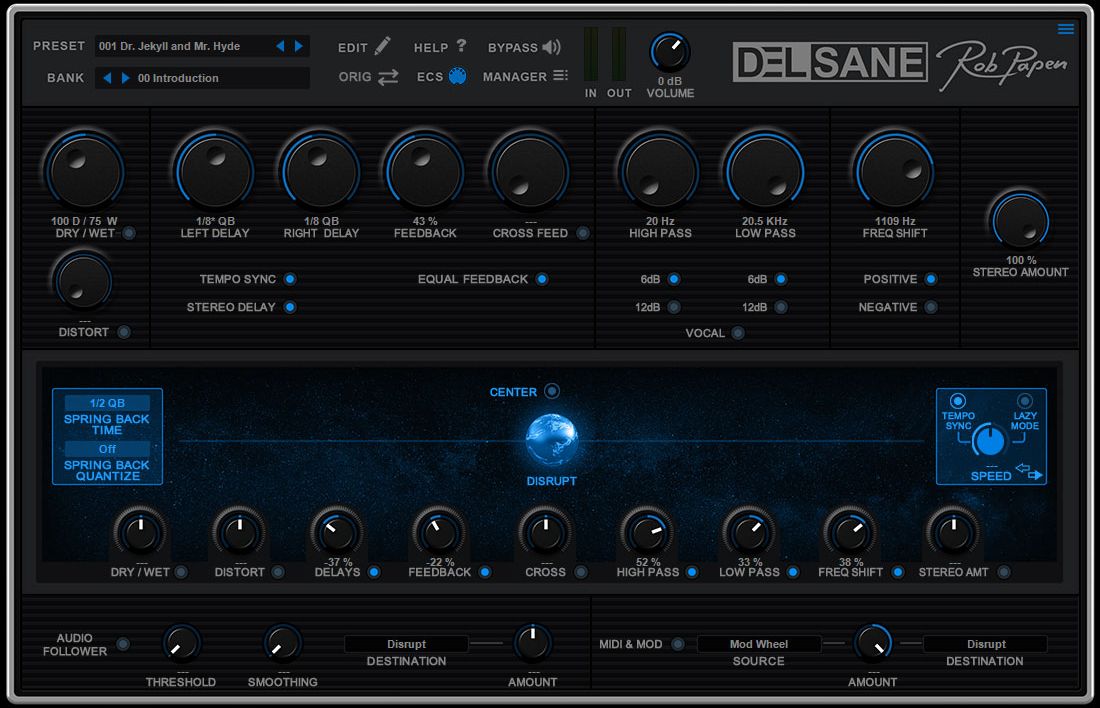Click the Center button above globe
1100x708 pixels.
point(552,392)
